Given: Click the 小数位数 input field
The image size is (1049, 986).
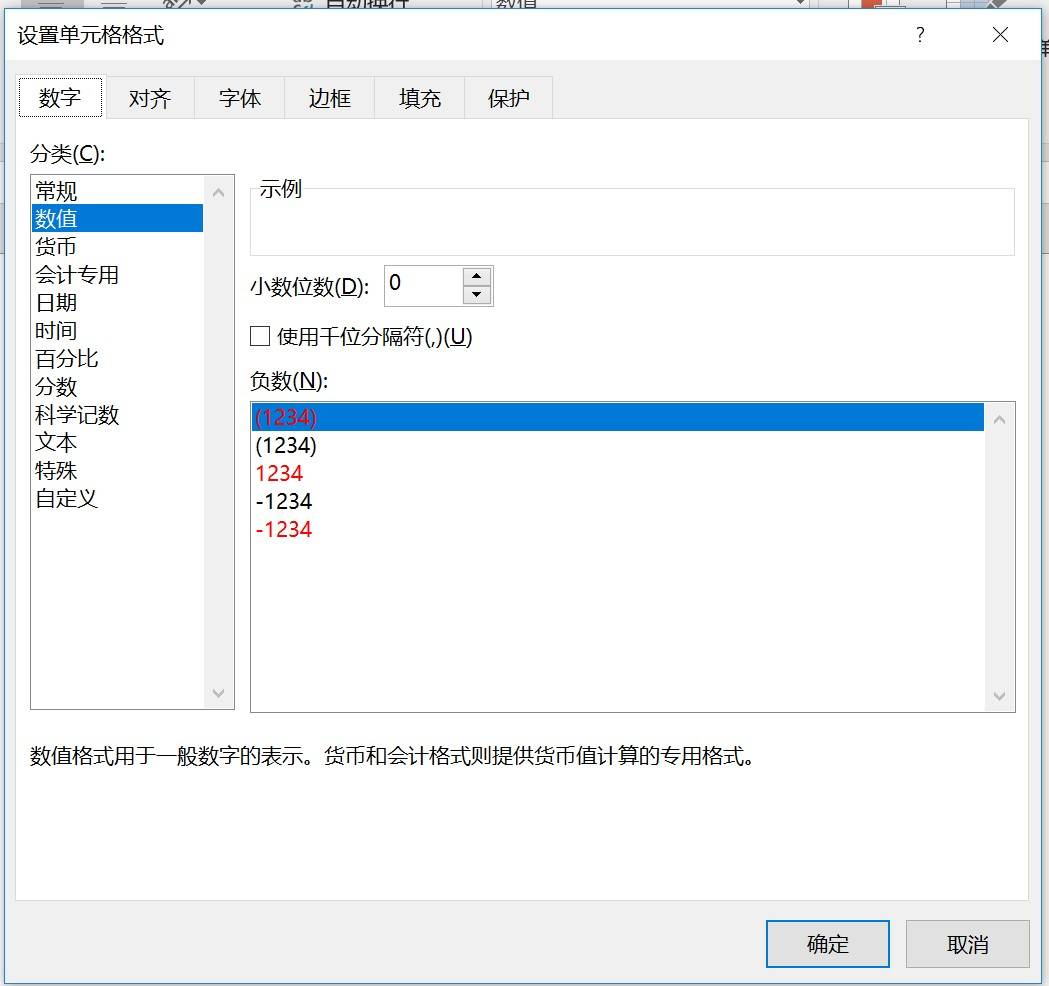Looking at the screenshot, I should click(x=424, y=285).
